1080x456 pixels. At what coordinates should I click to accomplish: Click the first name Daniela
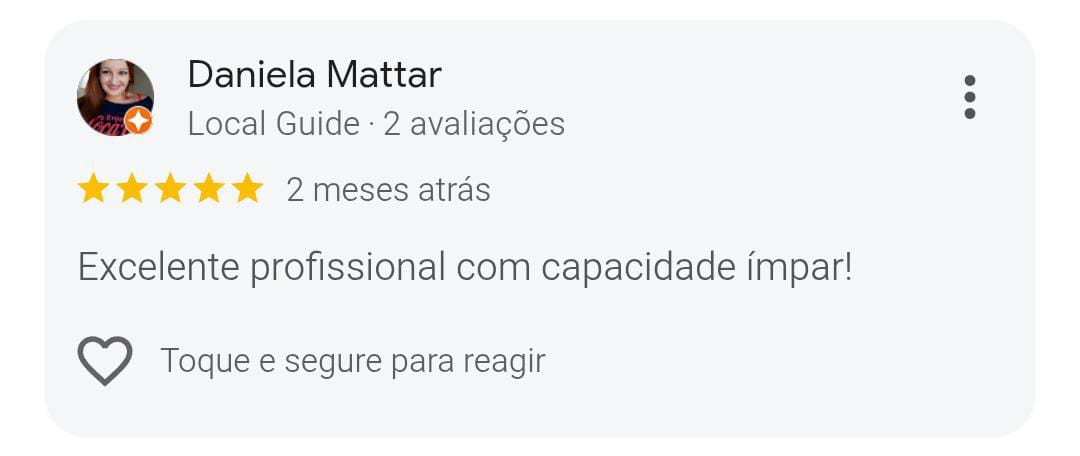pyautogui.click(x=251, y=74)
